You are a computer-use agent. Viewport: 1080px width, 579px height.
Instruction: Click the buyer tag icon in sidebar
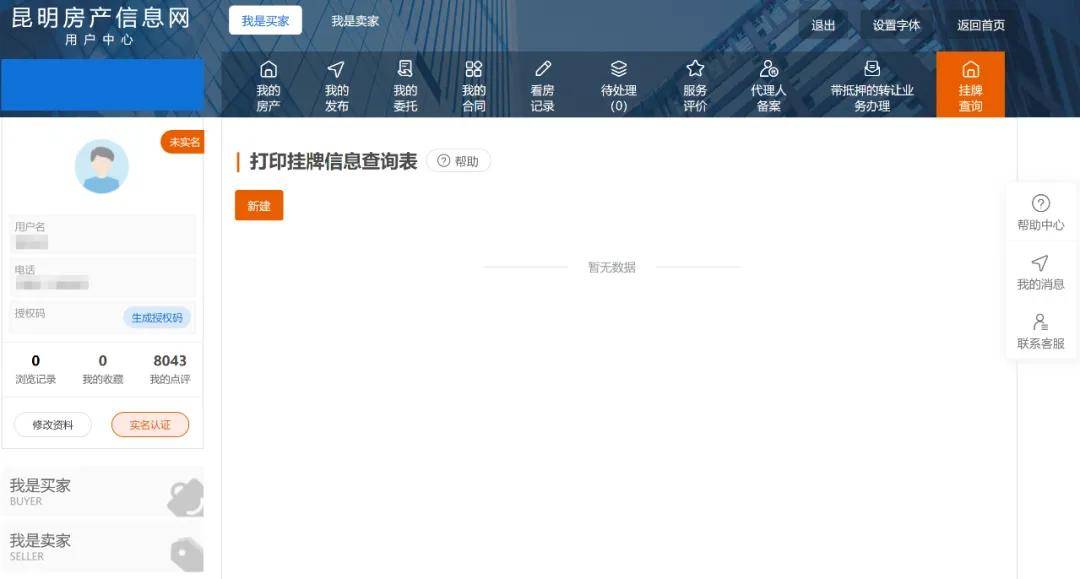(186, 498)
